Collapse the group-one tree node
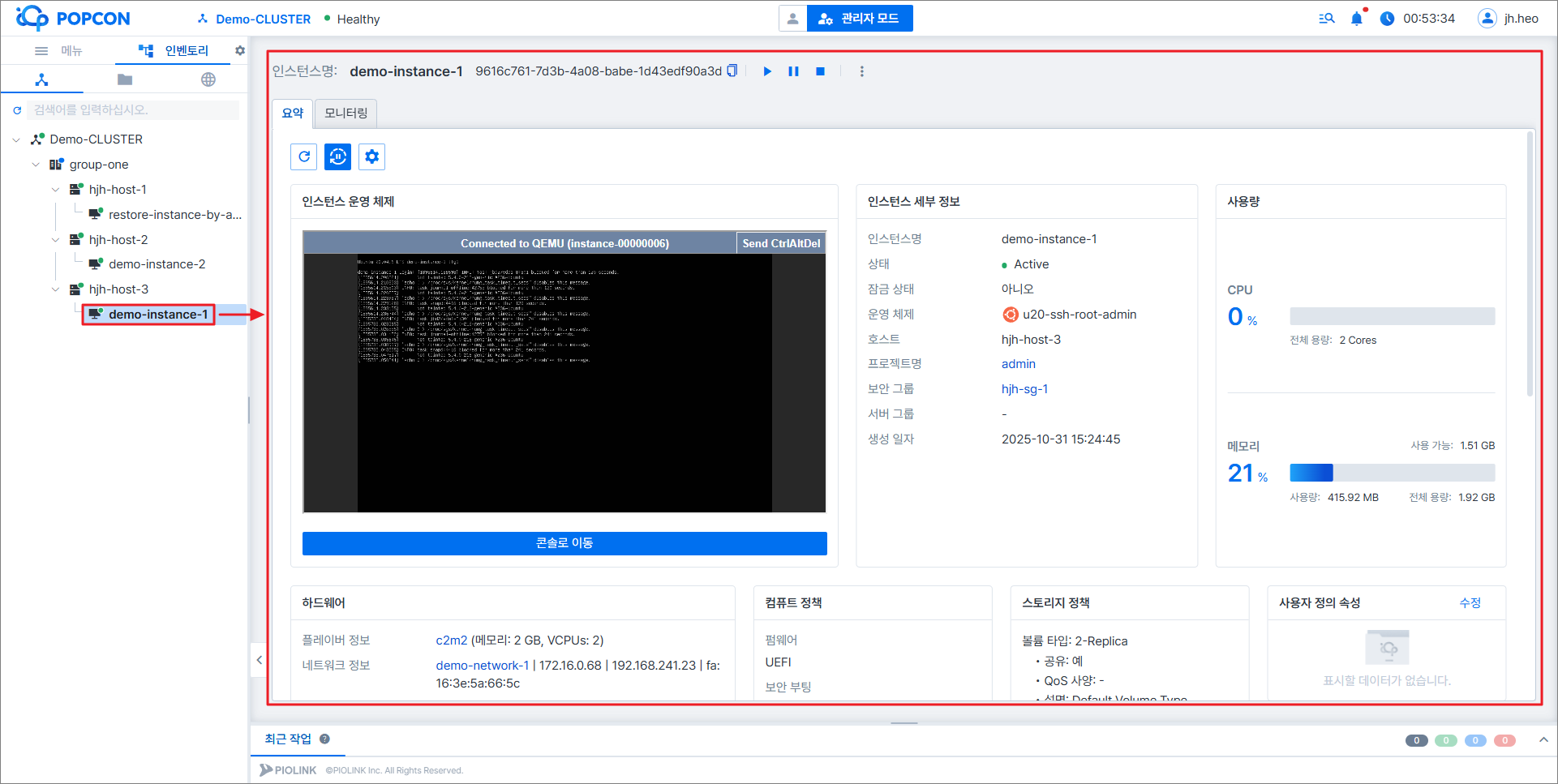 [x=36, y=165]
